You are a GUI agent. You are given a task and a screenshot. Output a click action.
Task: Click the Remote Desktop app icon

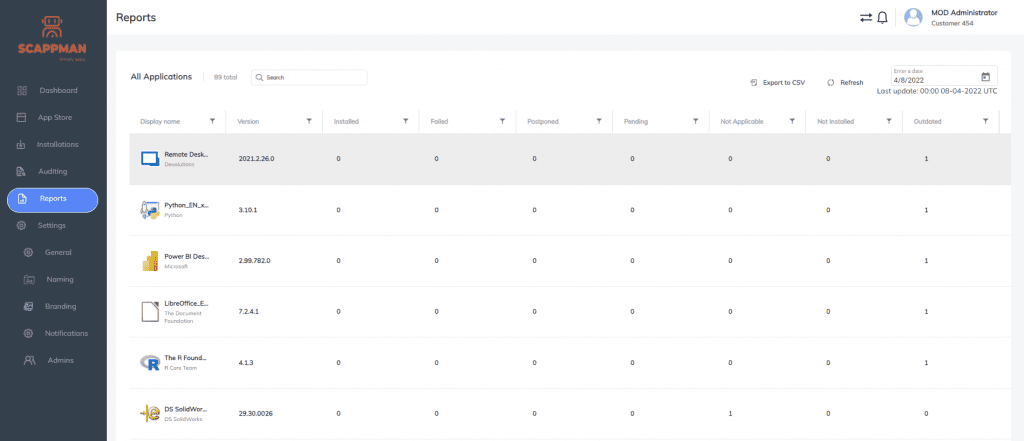[x=150, y=159]
